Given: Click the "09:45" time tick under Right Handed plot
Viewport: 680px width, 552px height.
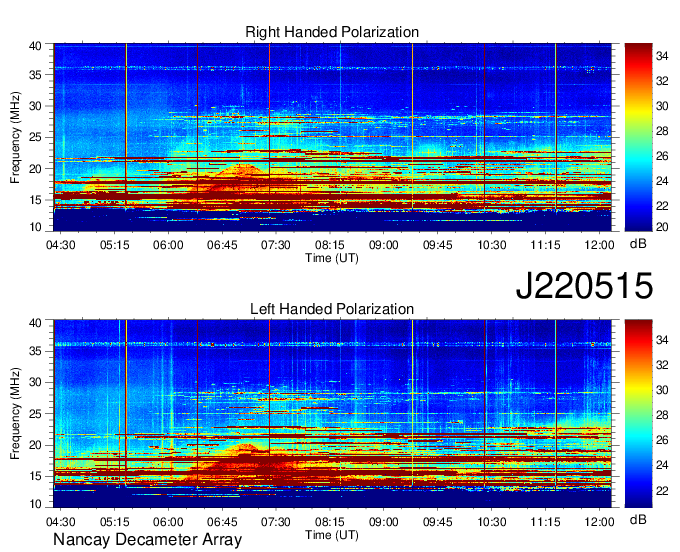Looking at the screenshot, I should pos(438,245).
